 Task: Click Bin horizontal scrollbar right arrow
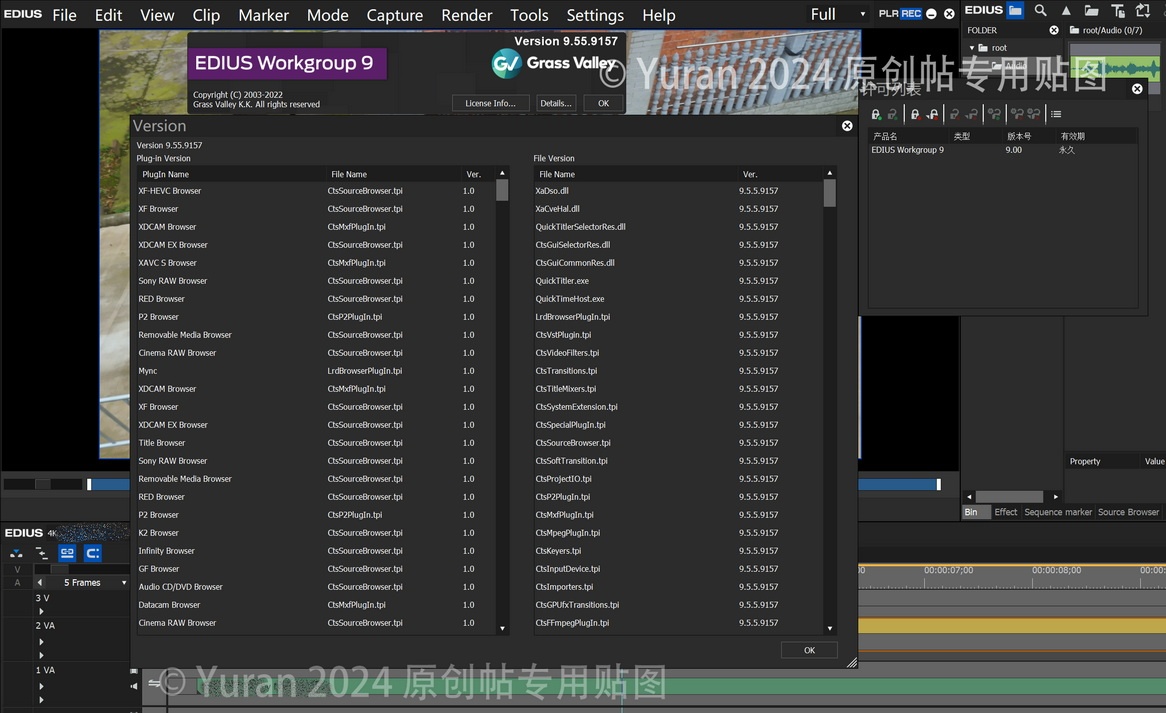[x=1055, y=497]
